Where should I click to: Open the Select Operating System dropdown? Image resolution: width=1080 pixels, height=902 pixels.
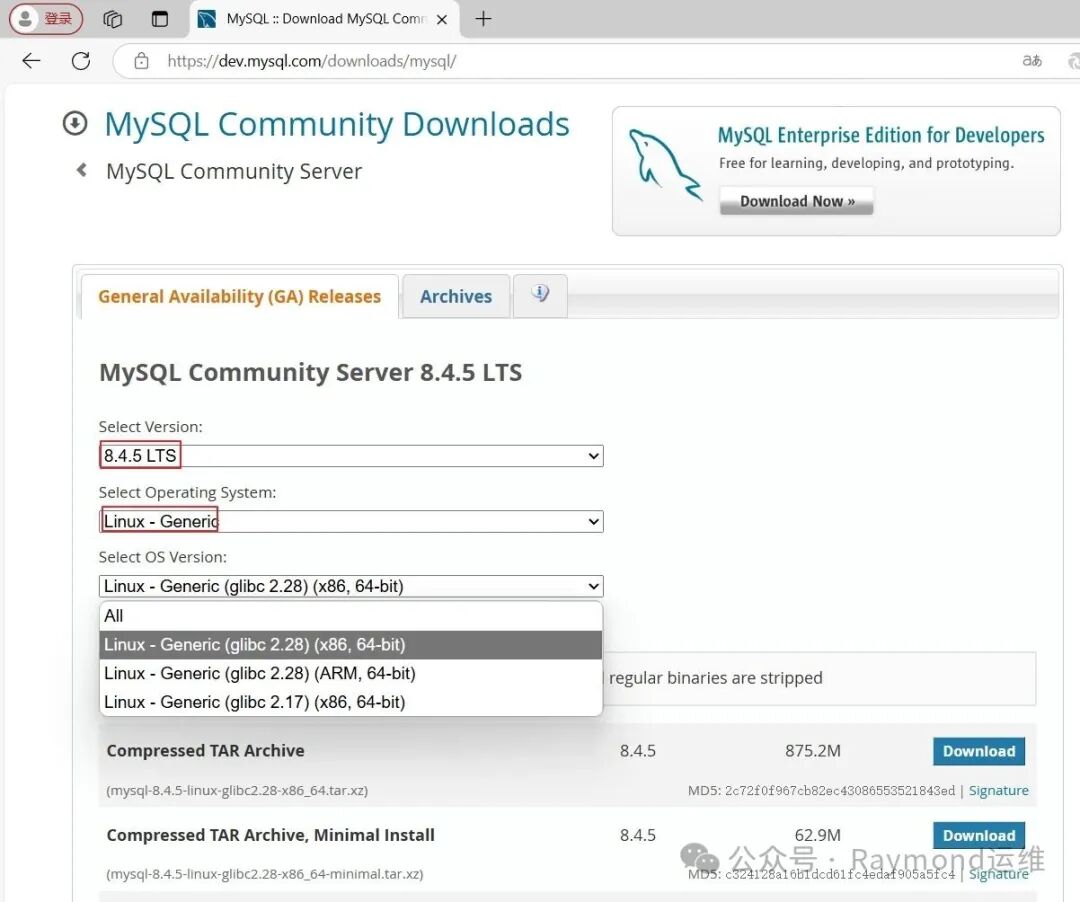351,521
